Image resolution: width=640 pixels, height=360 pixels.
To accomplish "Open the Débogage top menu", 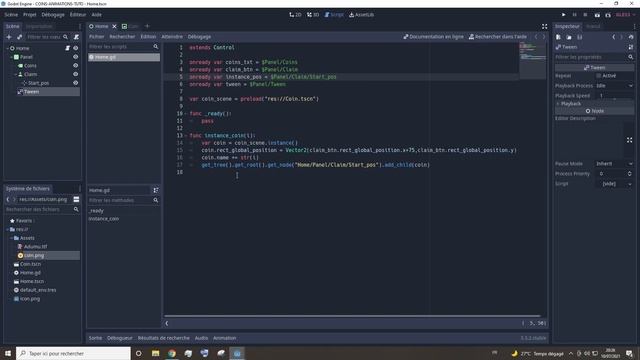I will [53, 15].
